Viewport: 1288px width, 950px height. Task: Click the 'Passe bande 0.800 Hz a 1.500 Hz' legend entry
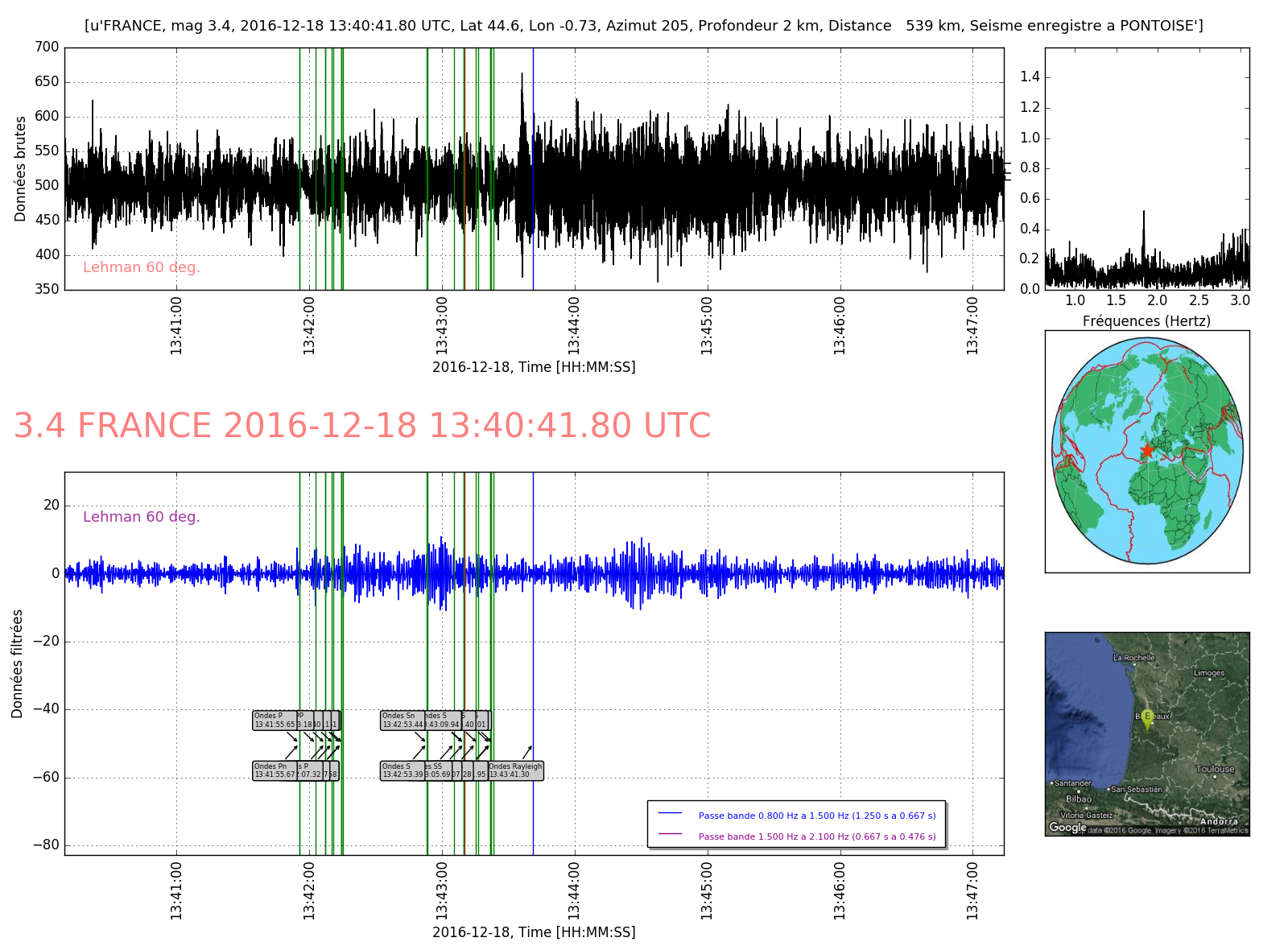tap(817, 816)
